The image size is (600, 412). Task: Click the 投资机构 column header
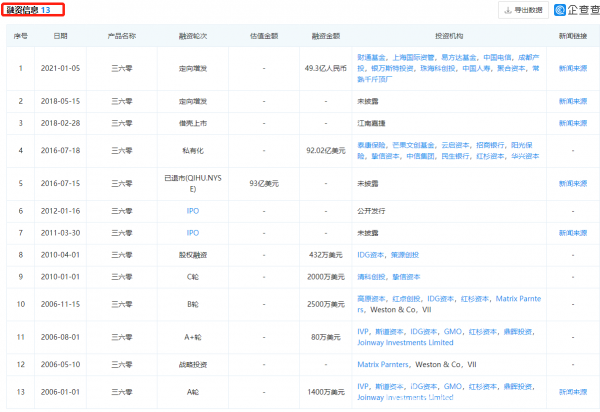click(449, 36)
